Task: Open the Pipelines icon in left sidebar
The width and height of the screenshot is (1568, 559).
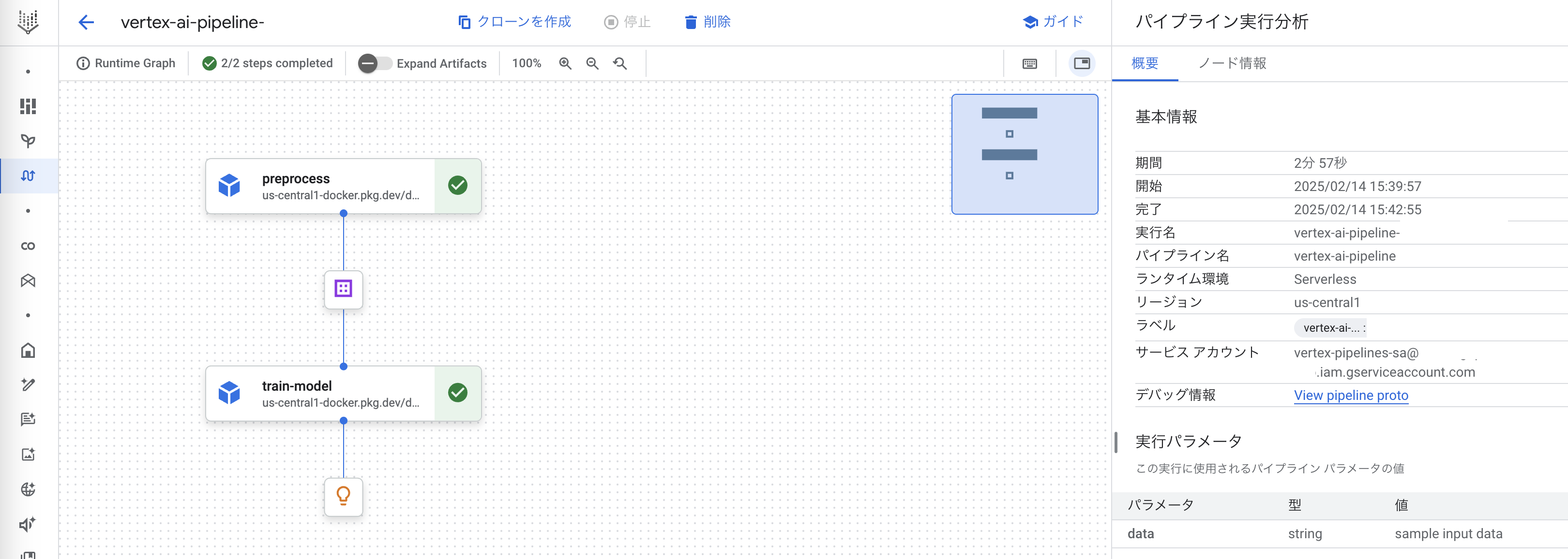Action: (28, 176)
